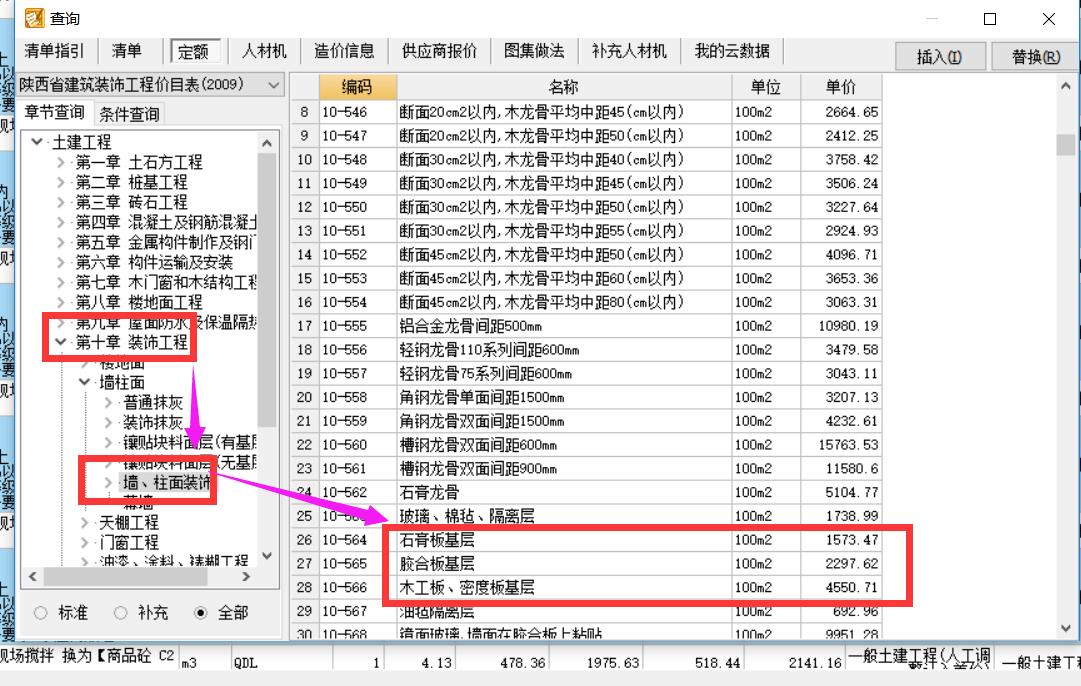Viewport: 1081px width, 686px height.
Task: Switch to 章节查询 sub-tab
Action: click(x=54, y=112)
